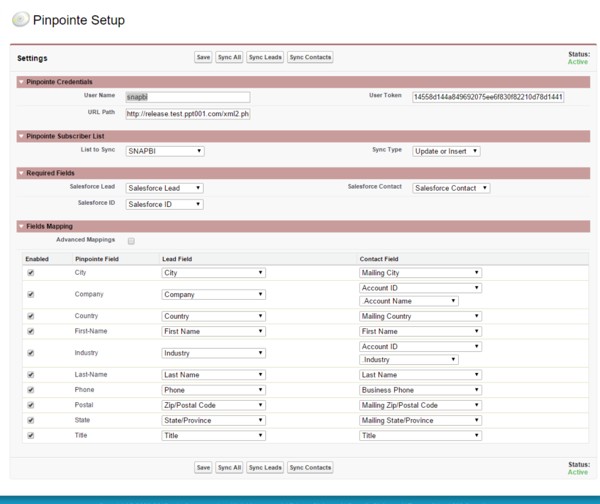Open the Salesforce Lead dropdown

pos(165,188)
